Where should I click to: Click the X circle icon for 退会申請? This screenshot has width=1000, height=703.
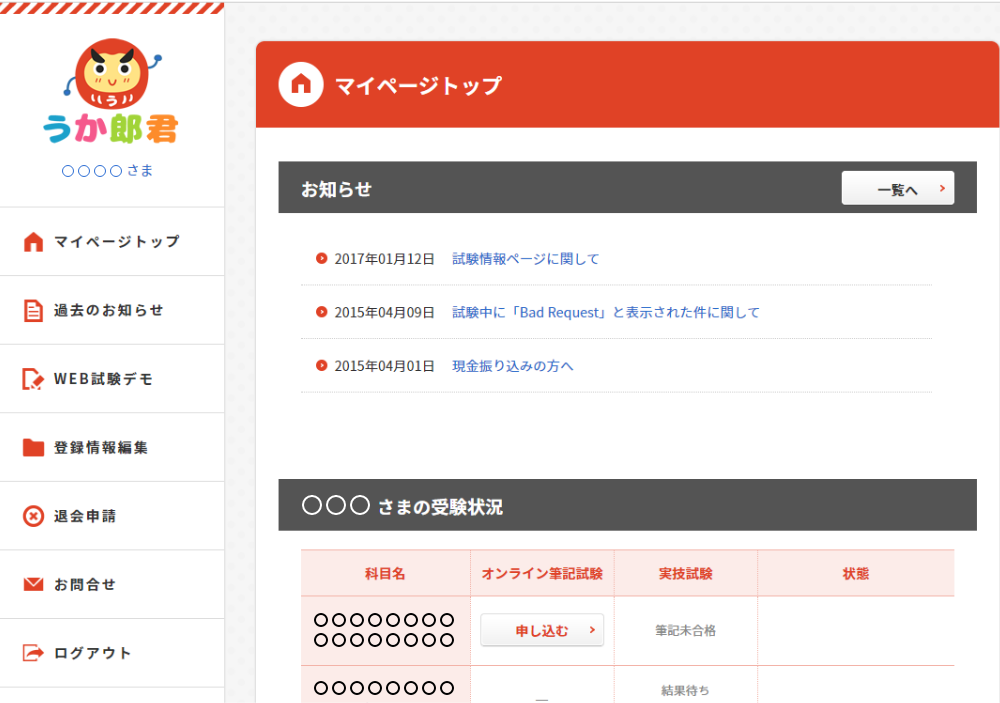click(34, 517)
